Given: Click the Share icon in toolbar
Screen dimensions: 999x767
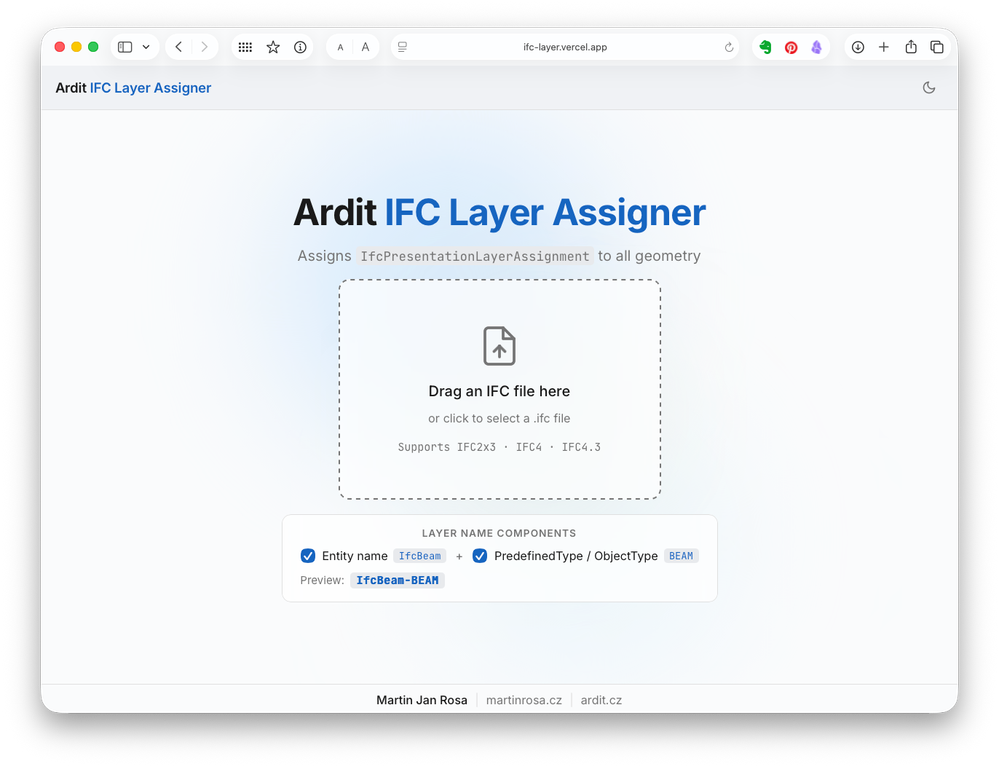Looking at the screenshot, I should click(911, 47).
